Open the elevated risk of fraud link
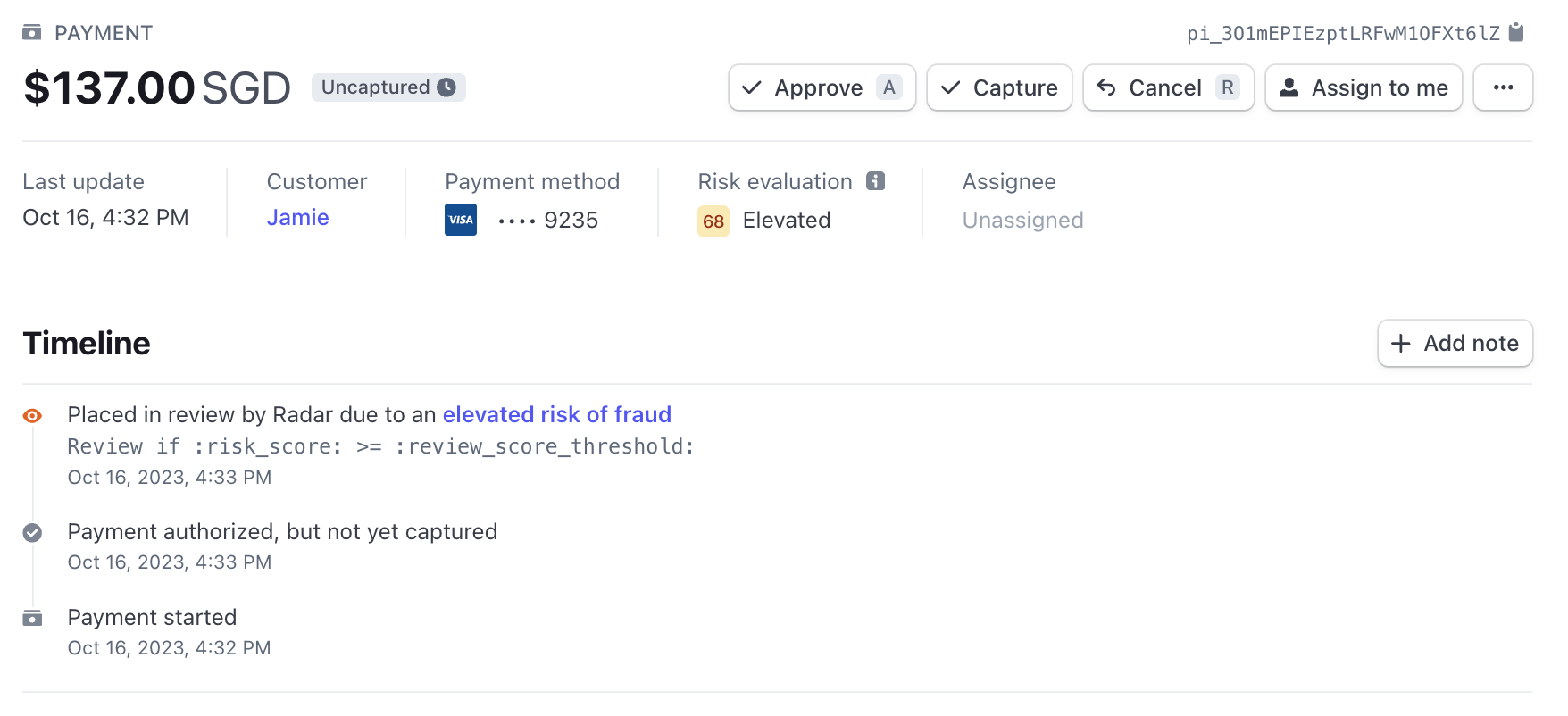This screenshot has width=1568, height=716. (557, 414)
